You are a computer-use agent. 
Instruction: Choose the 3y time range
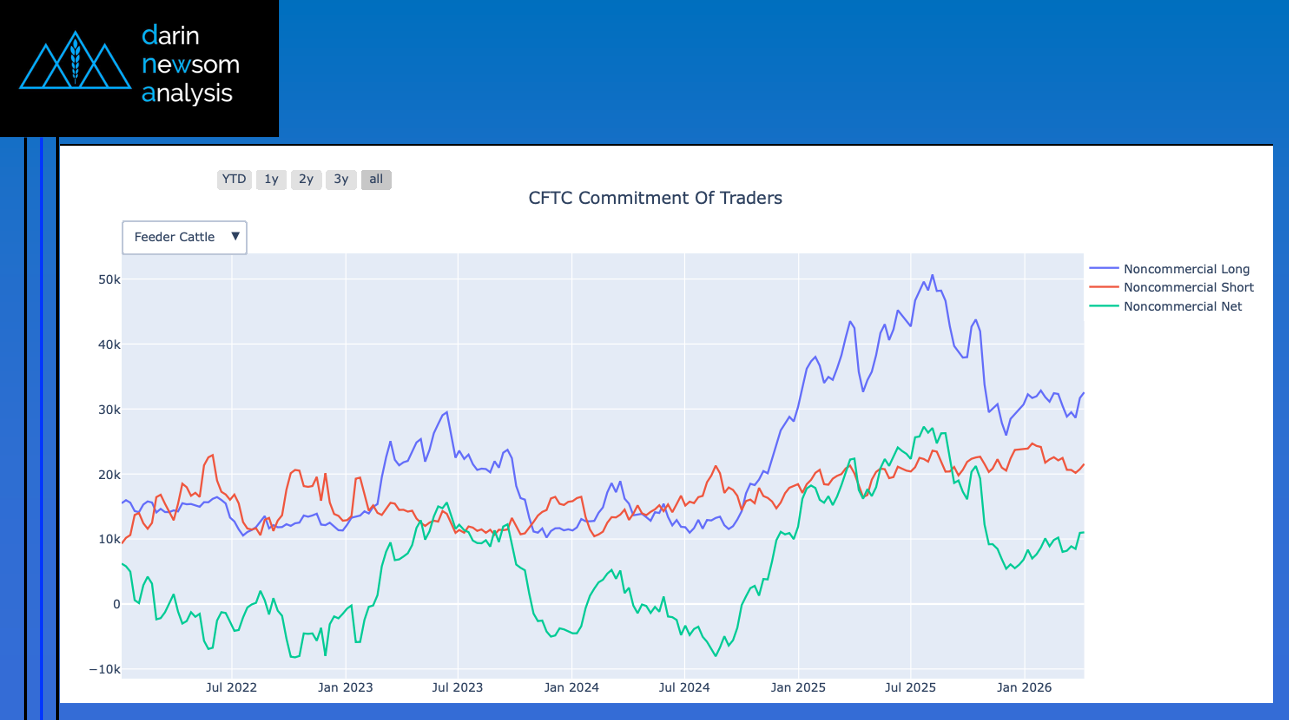pyautogui.click(x=341, y=180)
